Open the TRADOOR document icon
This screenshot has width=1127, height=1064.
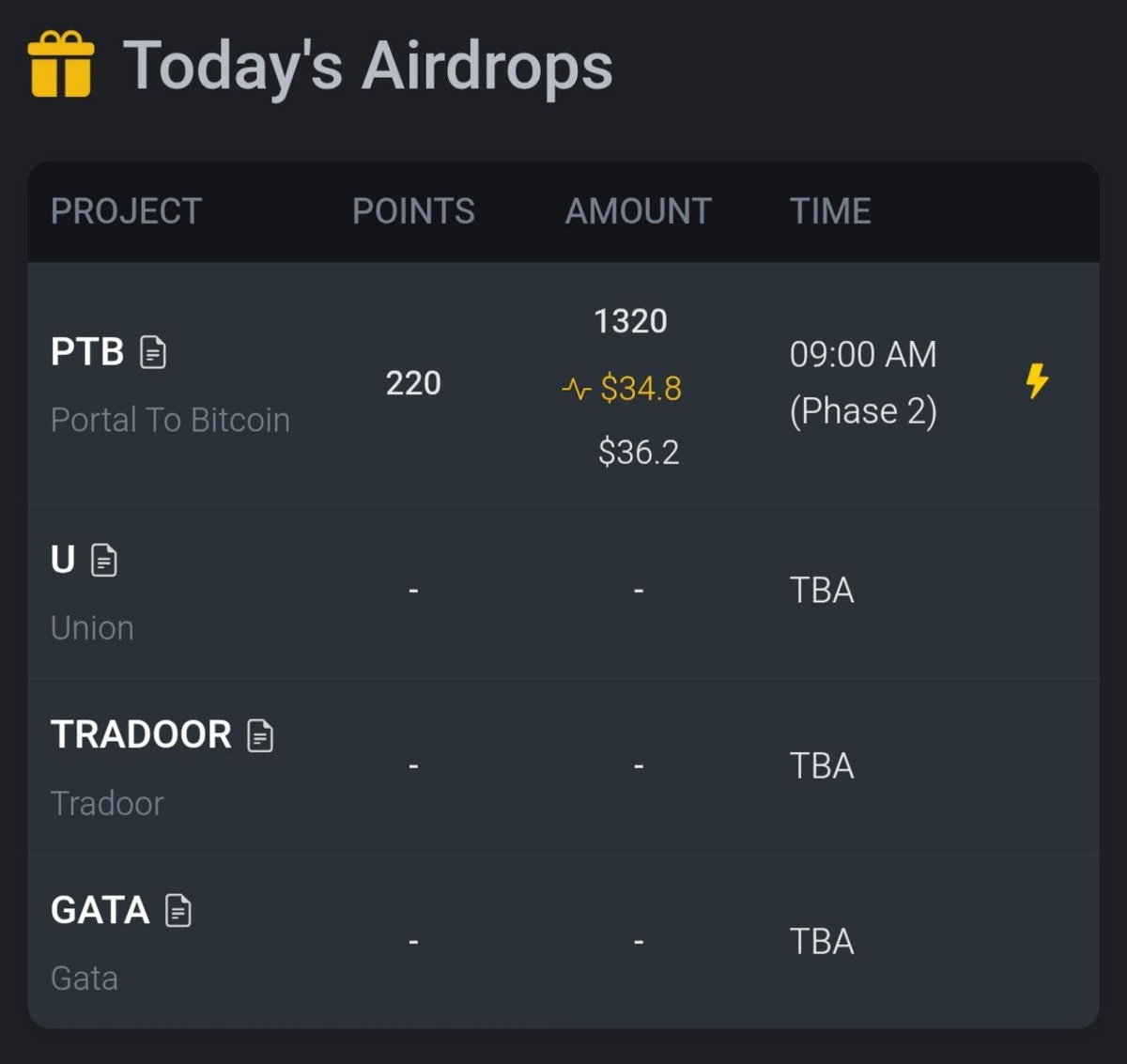[x=260, y=735]
